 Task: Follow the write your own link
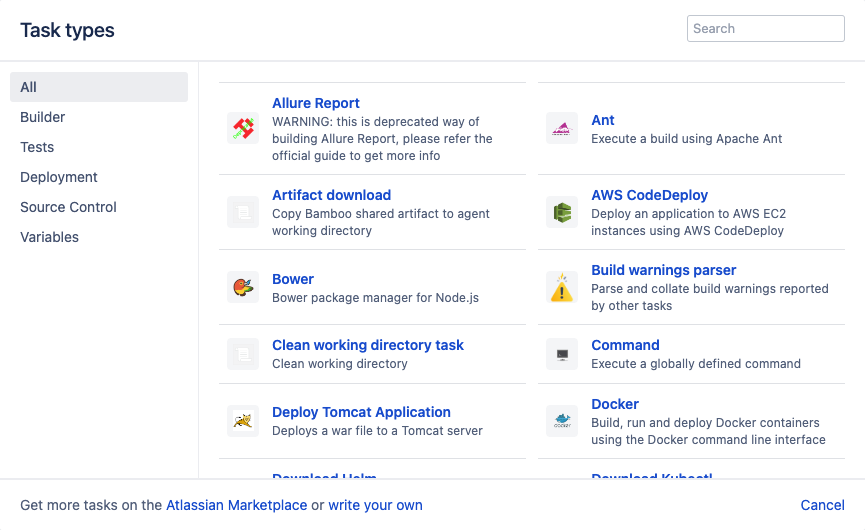tap(375, 505)
